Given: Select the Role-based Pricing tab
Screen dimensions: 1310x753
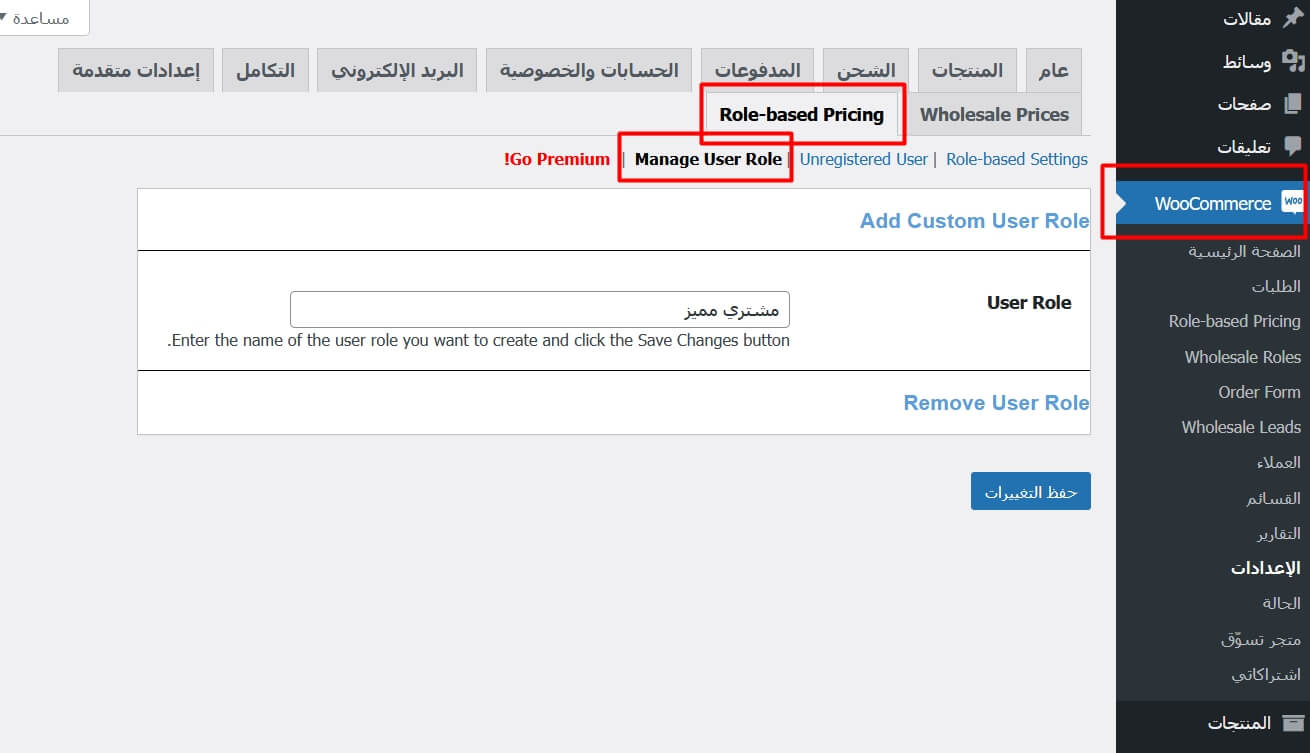Looking at the screenshot, I should click(801, 114).
